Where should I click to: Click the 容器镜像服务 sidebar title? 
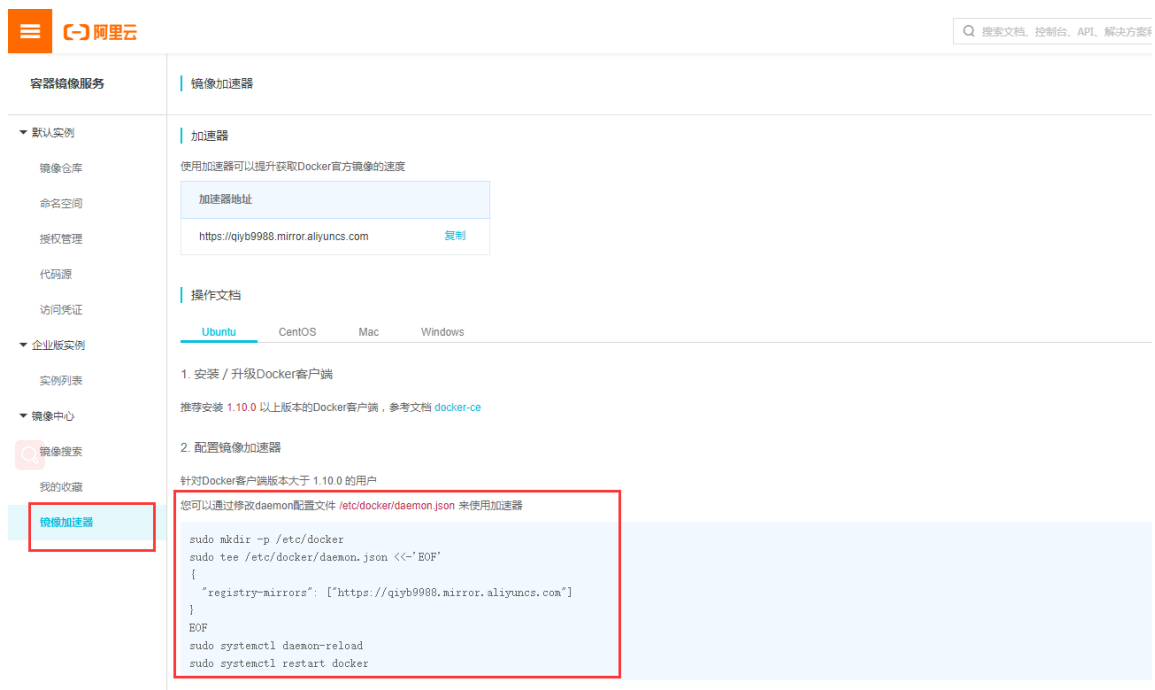67,83
